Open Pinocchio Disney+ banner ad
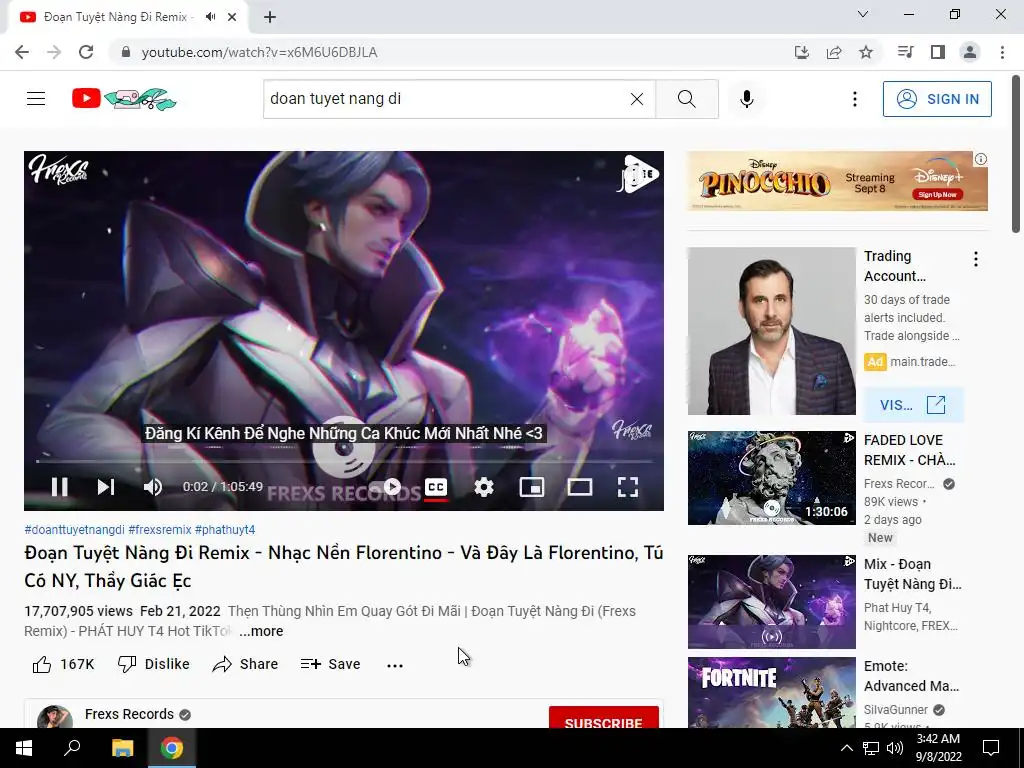Image resolution: width=1024 pixels, height=768 pixels. tap(837, 181)
